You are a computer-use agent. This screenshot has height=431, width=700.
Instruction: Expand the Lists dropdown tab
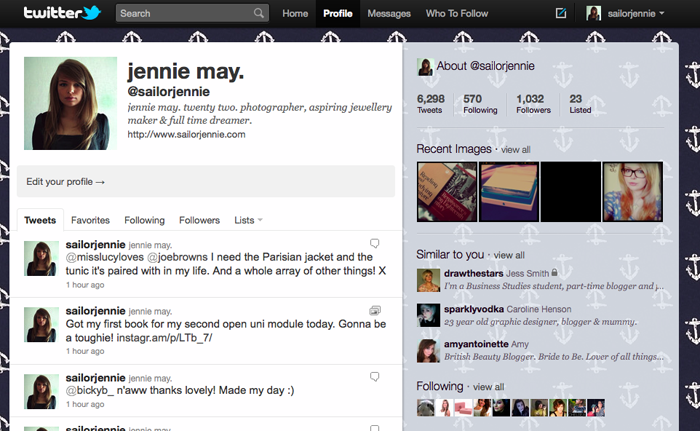(x=248, y=220)
